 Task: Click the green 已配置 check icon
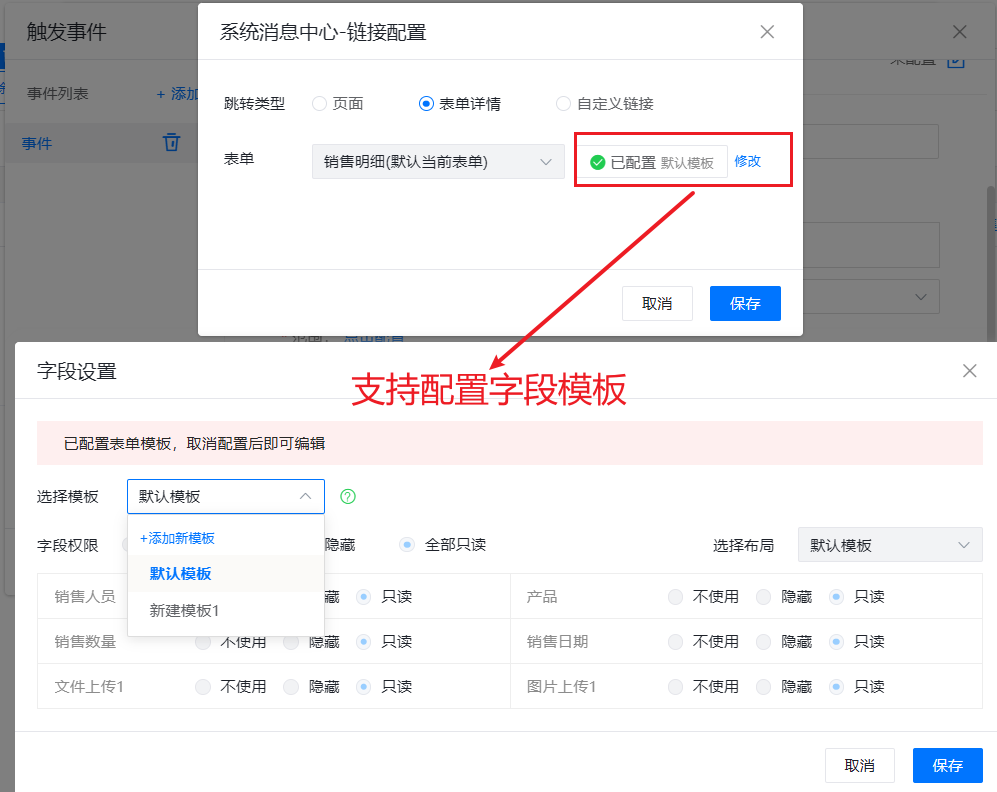[x=598, y=162]
